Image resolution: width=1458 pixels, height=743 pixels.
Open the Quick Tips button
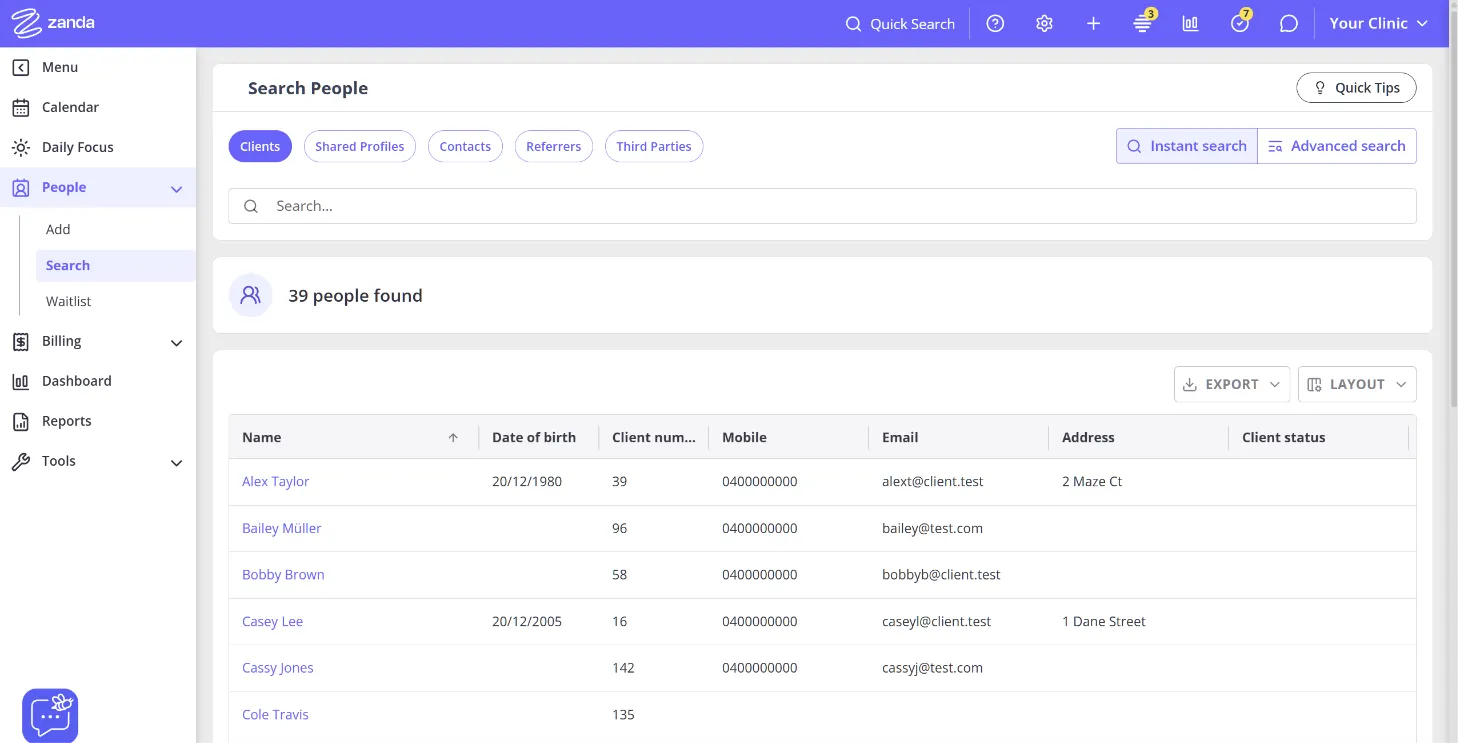(1356, 88)
